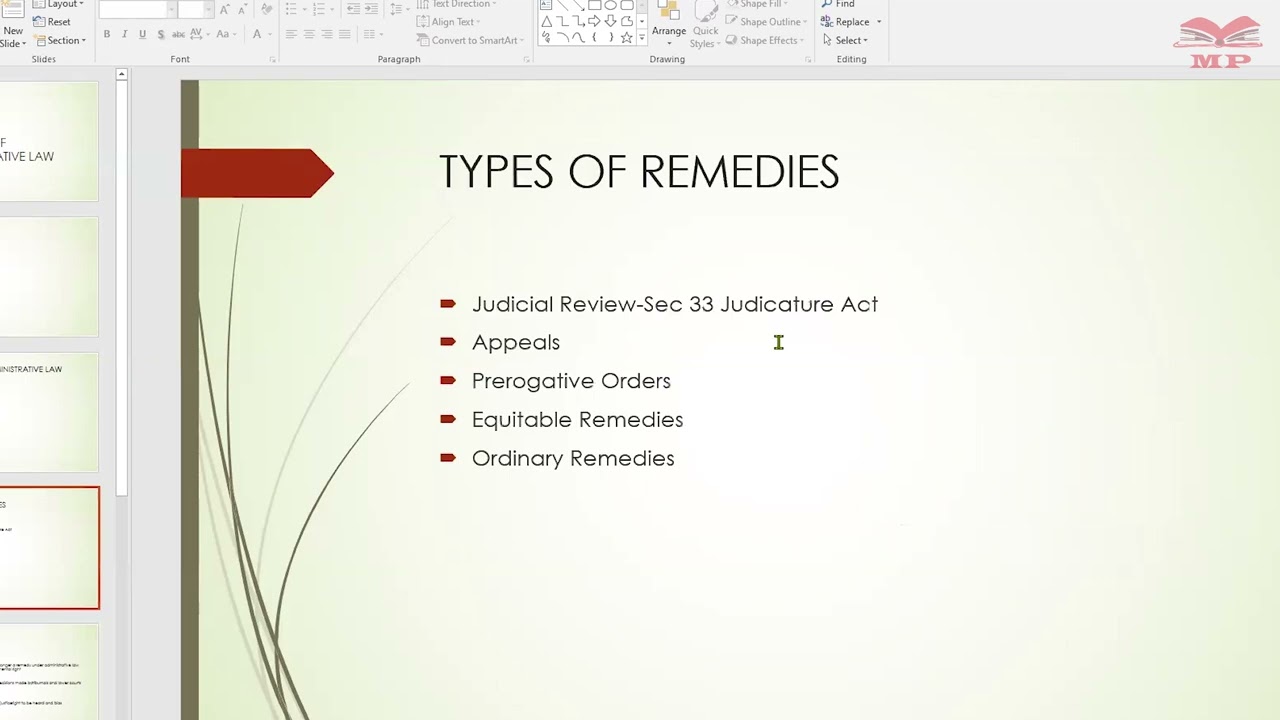This screenshot has height=720, width=1280.
Task: Click the title 'TYPES OF REMEDIES'
Action: [x=639, y=172]
